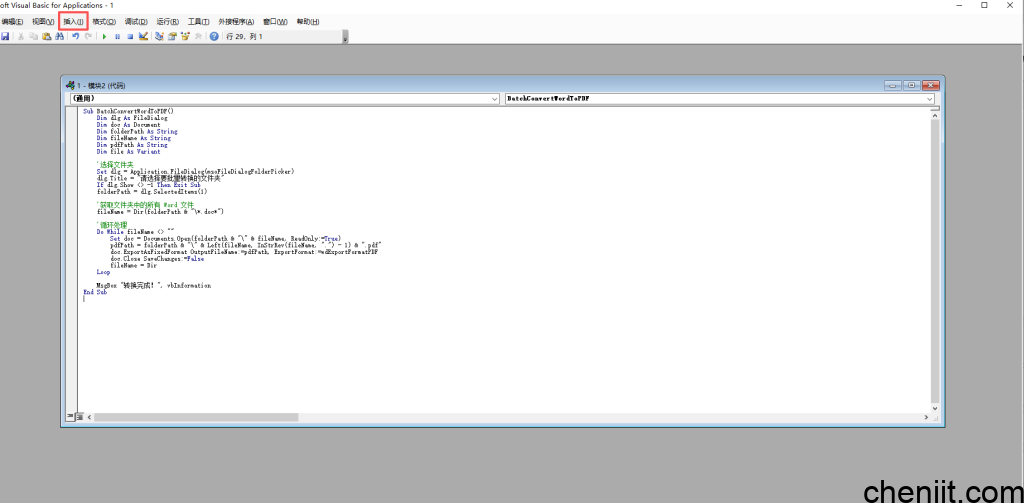Open the 工具(T) menu
This screenshot has height=503, width=1024.
pos(199,21)
